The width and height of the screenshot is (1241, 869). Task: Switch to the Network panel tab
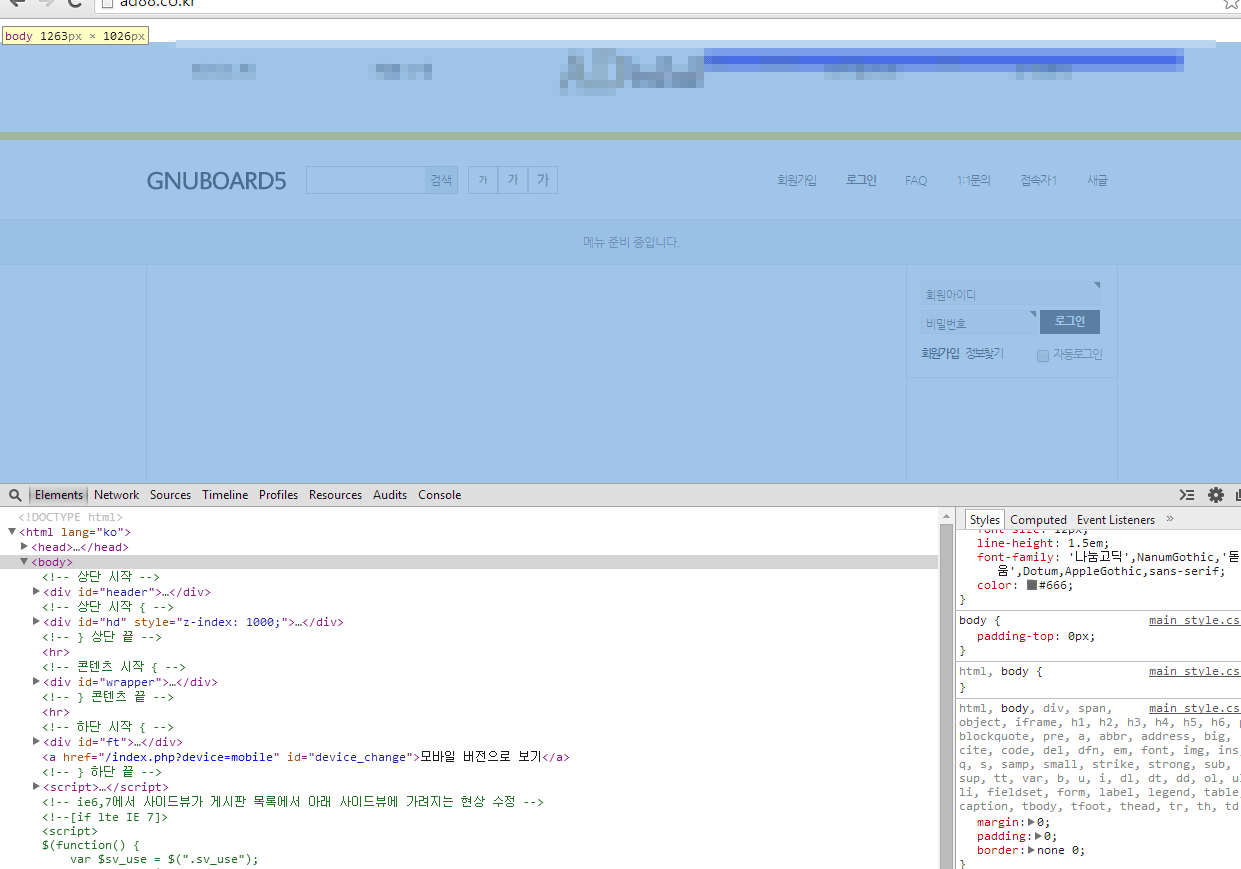[117, 495]
